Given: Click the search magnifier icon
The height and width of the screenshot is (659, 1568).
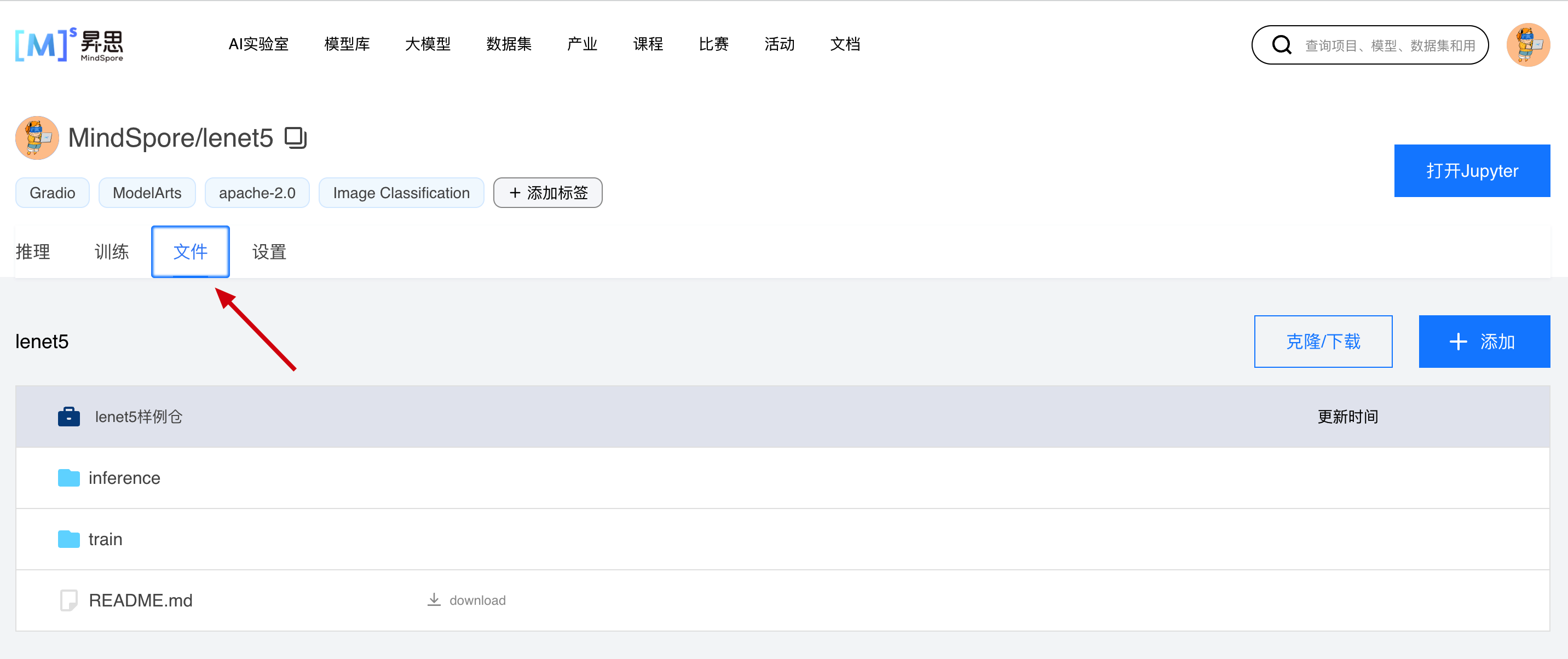Looking at the screenshot, I should click(1281, 45).
